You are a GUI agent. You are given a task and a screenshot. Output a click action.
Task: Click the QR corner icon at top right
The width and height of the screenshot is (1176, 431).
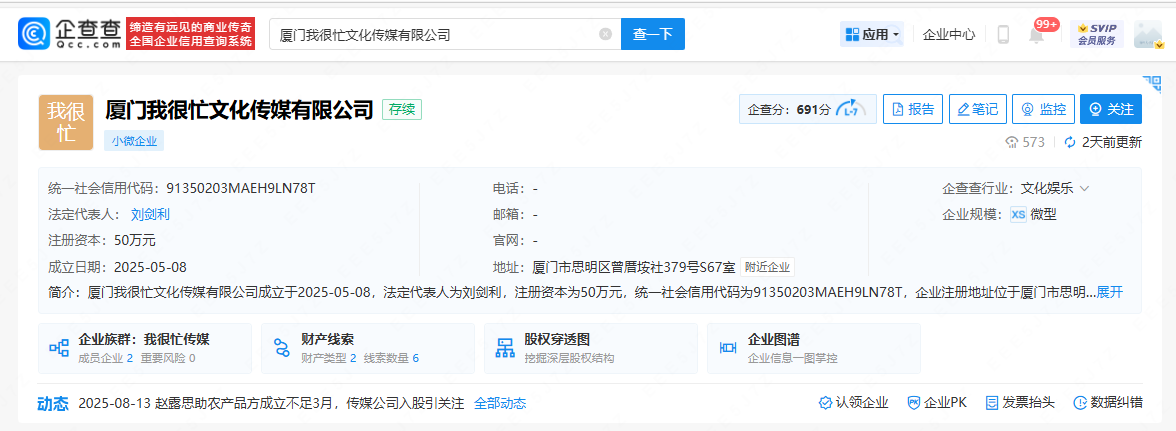(1151, 83)
